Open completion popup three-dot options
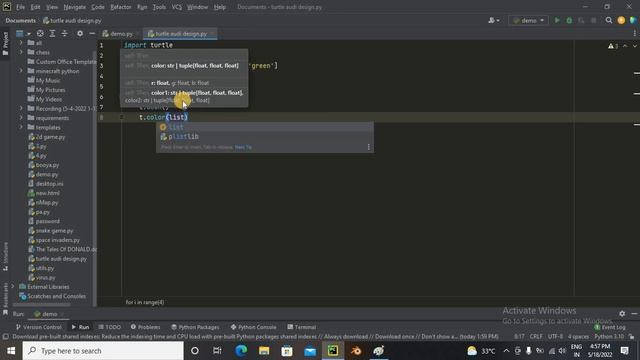 coord(369,147)
